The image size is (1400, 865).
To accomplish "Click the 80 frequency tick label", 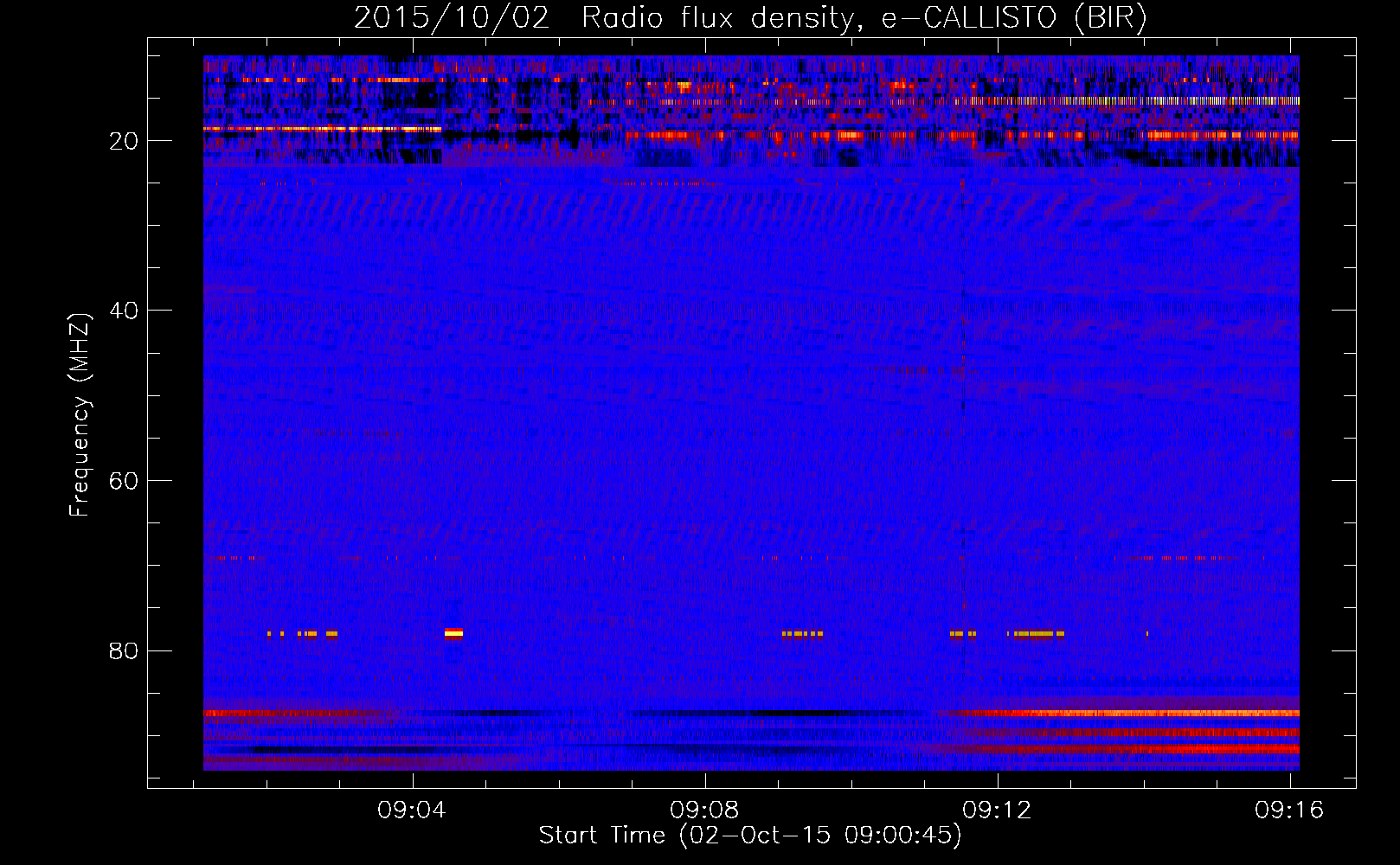I will pos(124,650).
